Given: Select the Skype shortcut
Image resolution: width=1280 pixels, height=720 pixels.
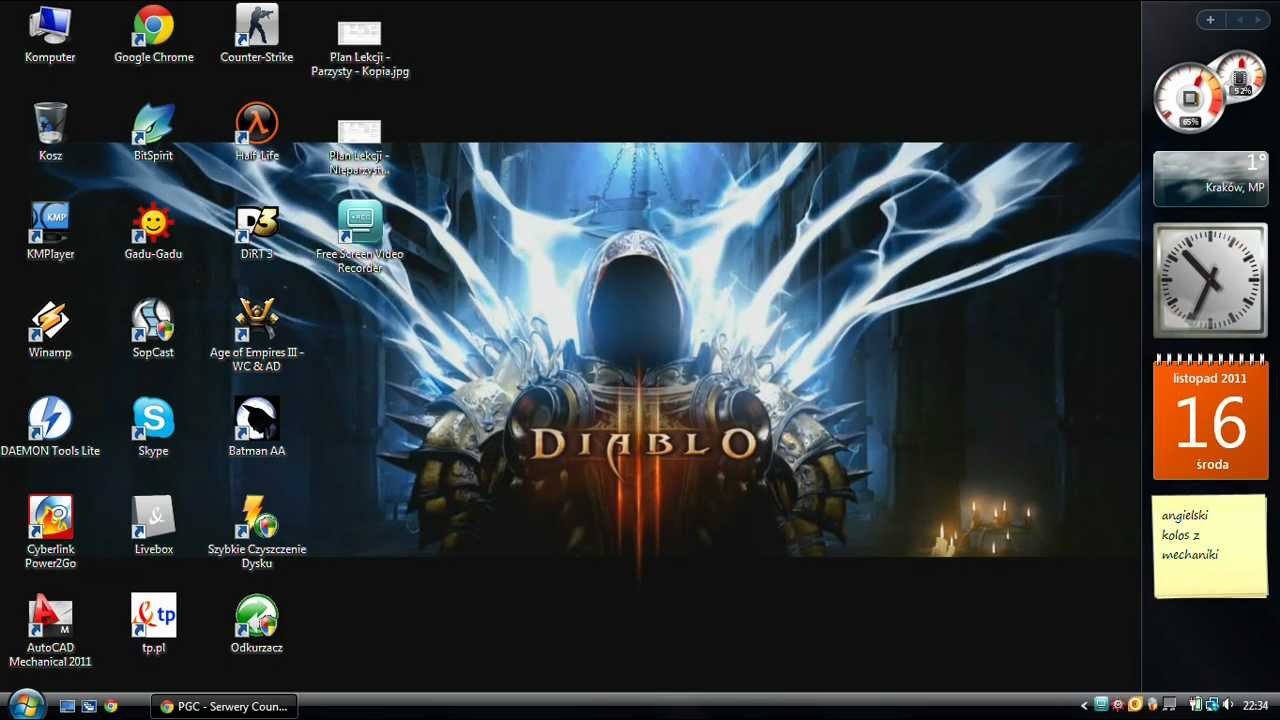Looking at the screenshot, I should (x=154, y=427).
